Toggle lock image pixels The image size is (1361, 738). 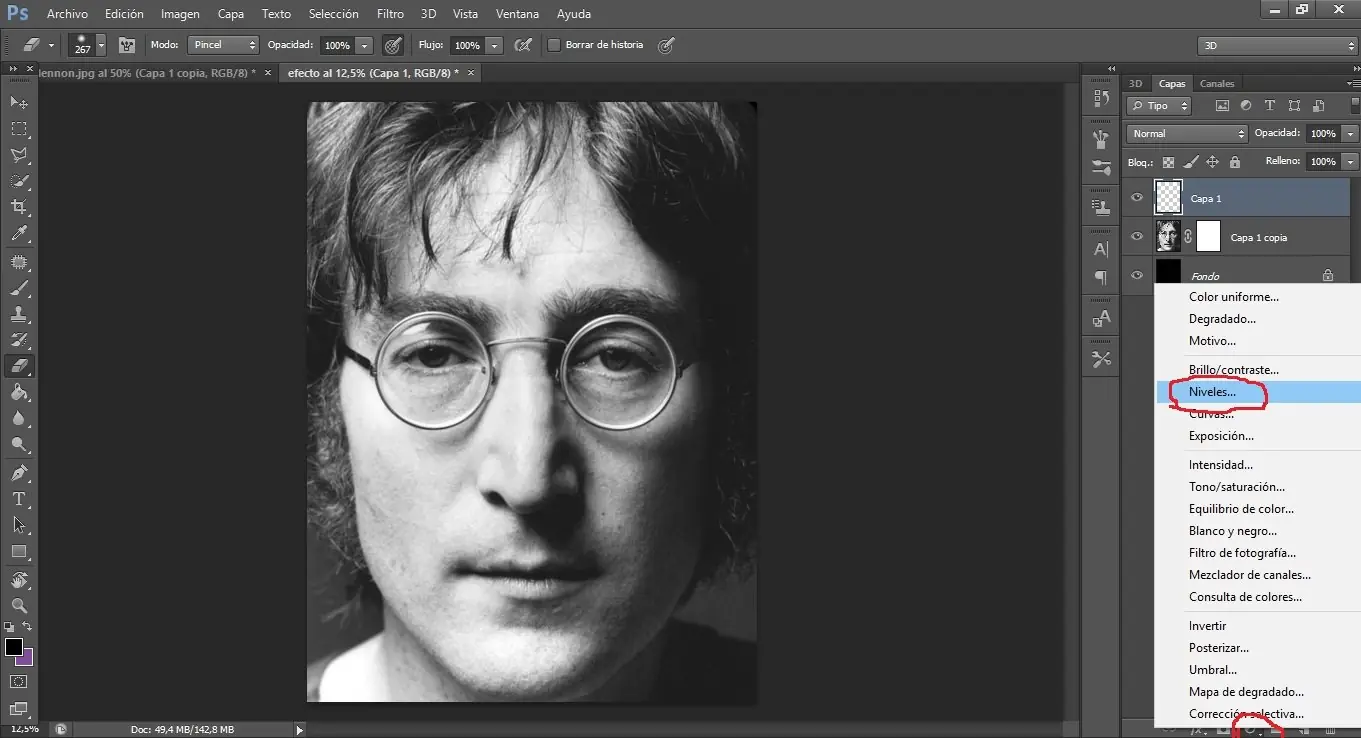click(x=1191, y=162)
